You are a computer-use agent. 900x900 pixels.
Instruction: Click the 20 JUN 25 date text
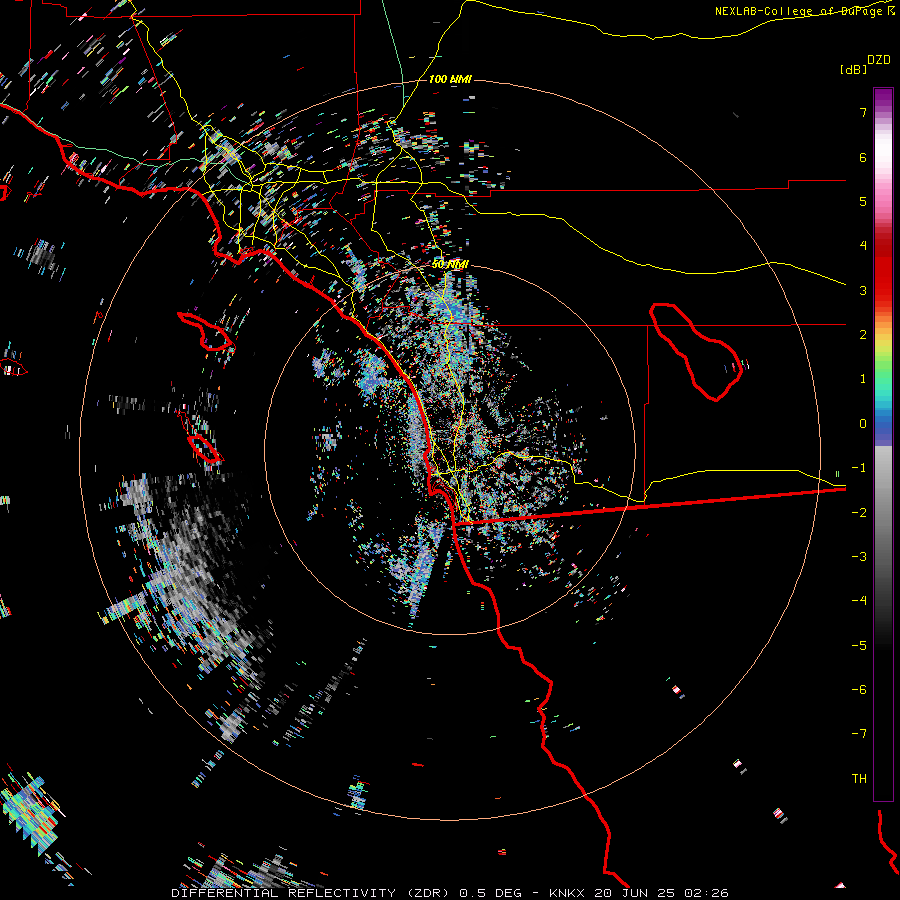[636, 893]
